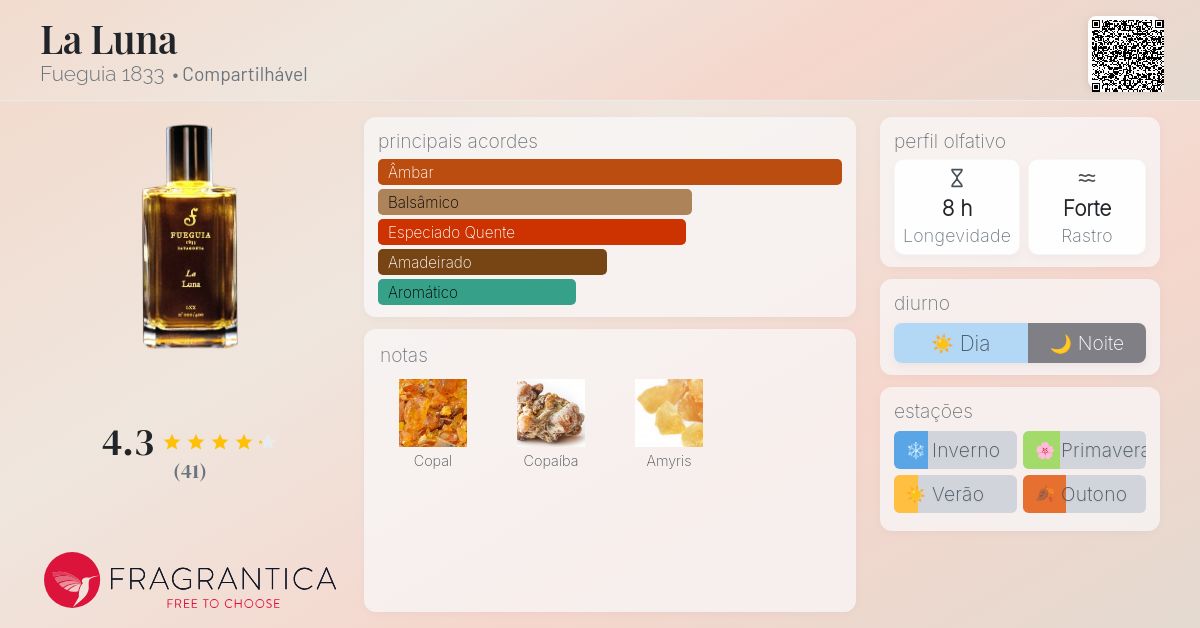Select the Noite night option
This screenshot has height=628, width=1200.
click(x=1087, y=343)
